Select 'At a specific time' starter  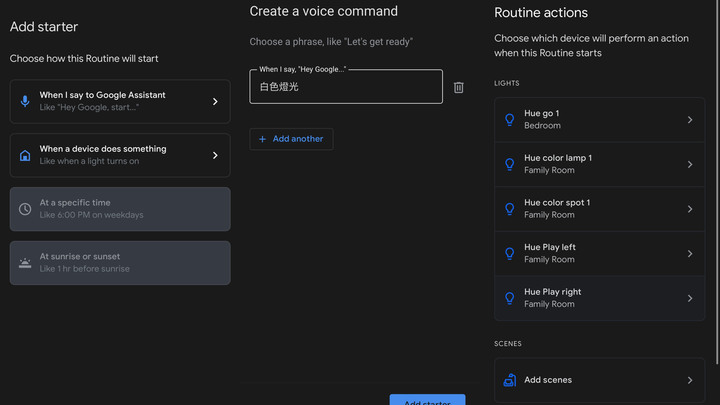(x=120, y=209)
